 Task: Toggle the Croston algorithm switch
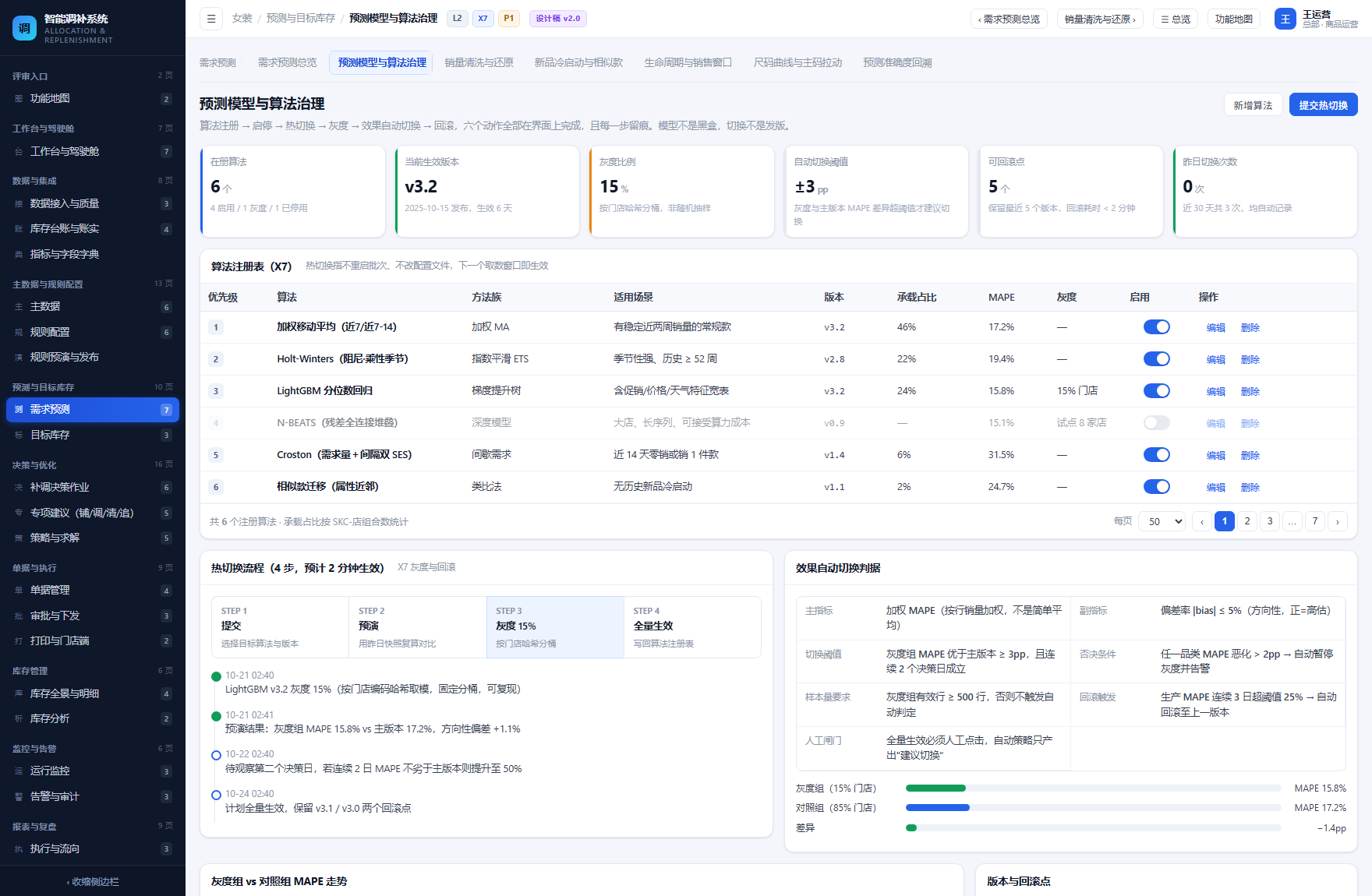pyautogui.click(x=1156, y=455)
